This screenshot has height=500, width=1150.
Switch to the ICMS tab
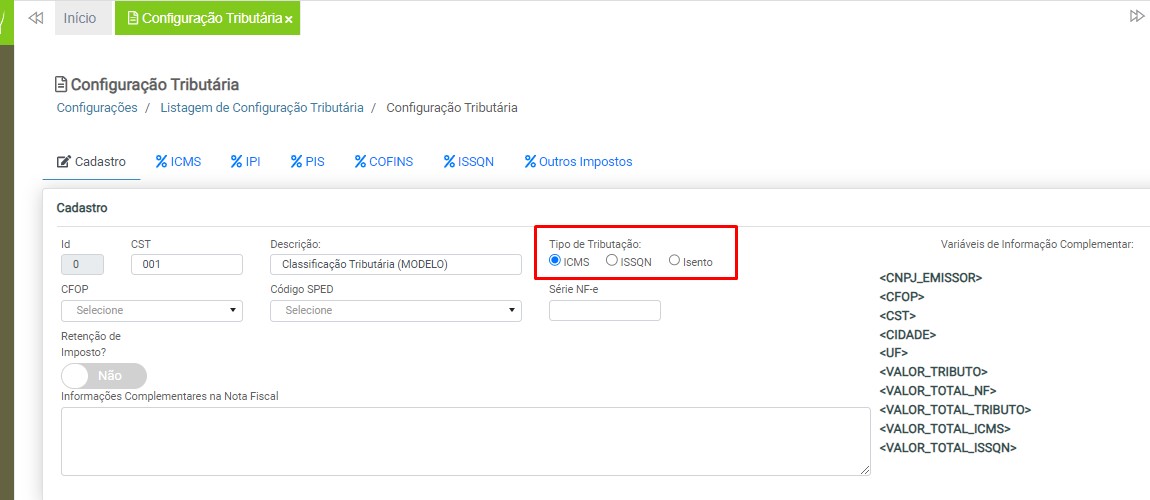178,161
